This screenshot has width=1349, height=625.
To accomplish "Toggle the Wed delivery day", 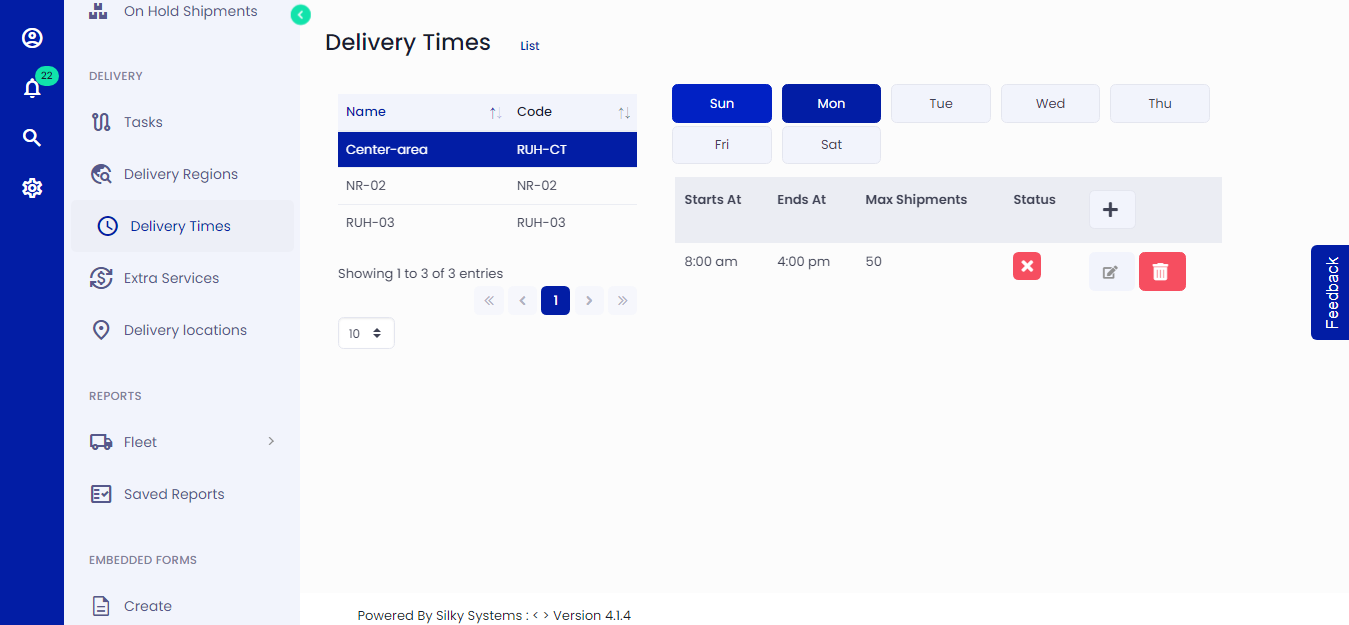I will 1049,103.
